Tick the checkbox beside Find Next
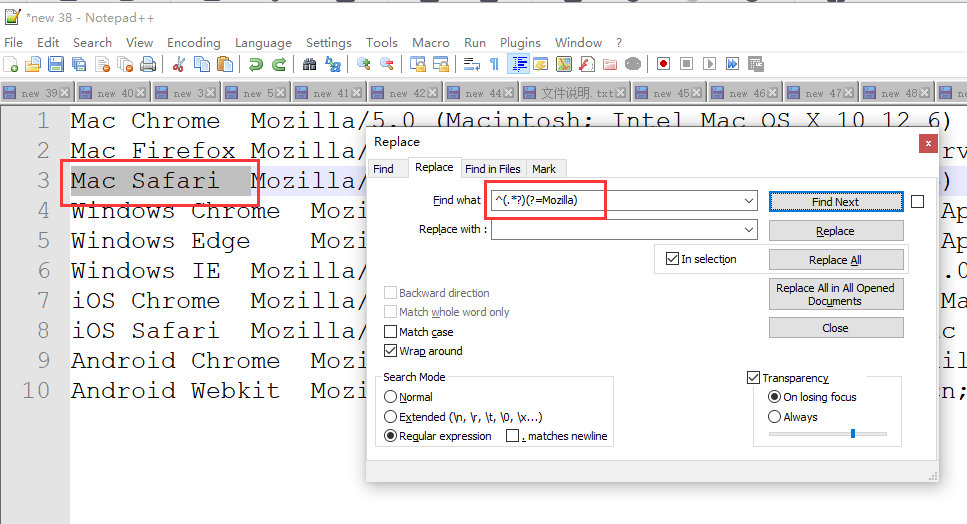 (x=918, y=202)
